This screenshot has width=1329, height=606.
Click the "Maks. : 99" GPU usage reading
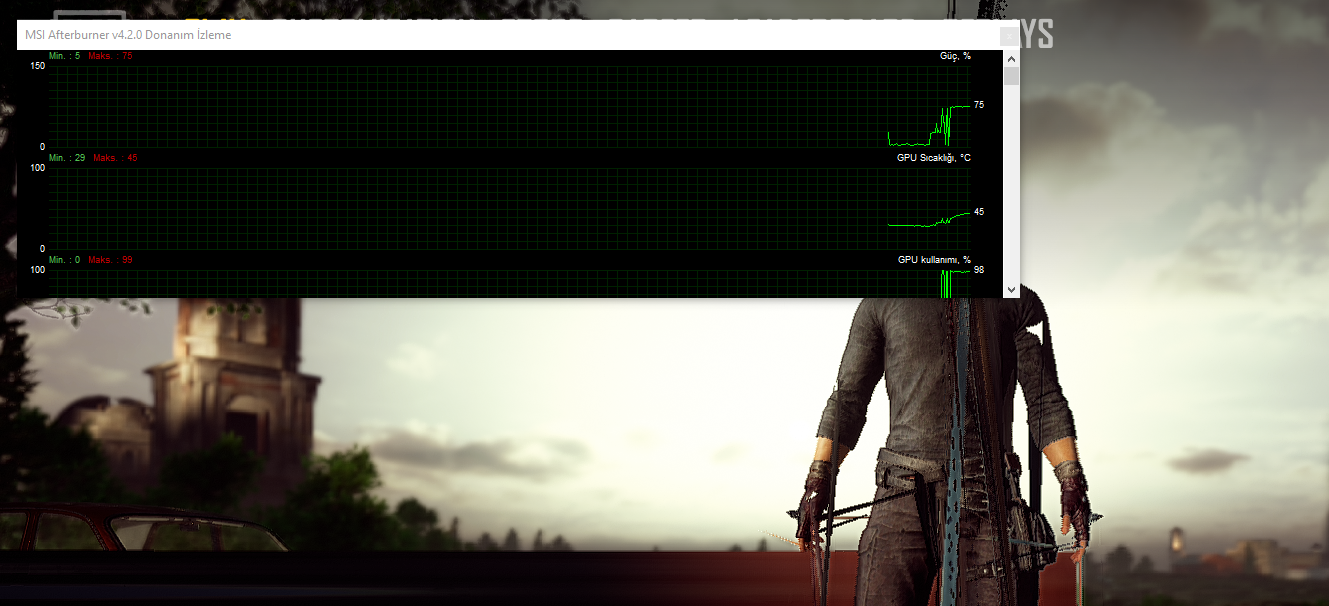pyautogui.click(x=110, y=260)
